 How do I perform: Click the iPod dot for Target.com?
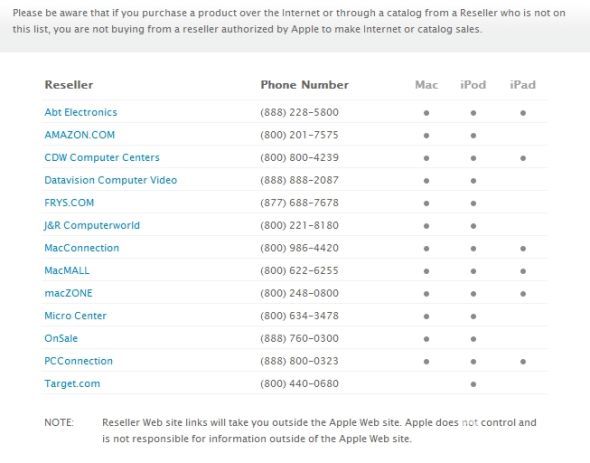pyautogui.click(x=473, y=384)
